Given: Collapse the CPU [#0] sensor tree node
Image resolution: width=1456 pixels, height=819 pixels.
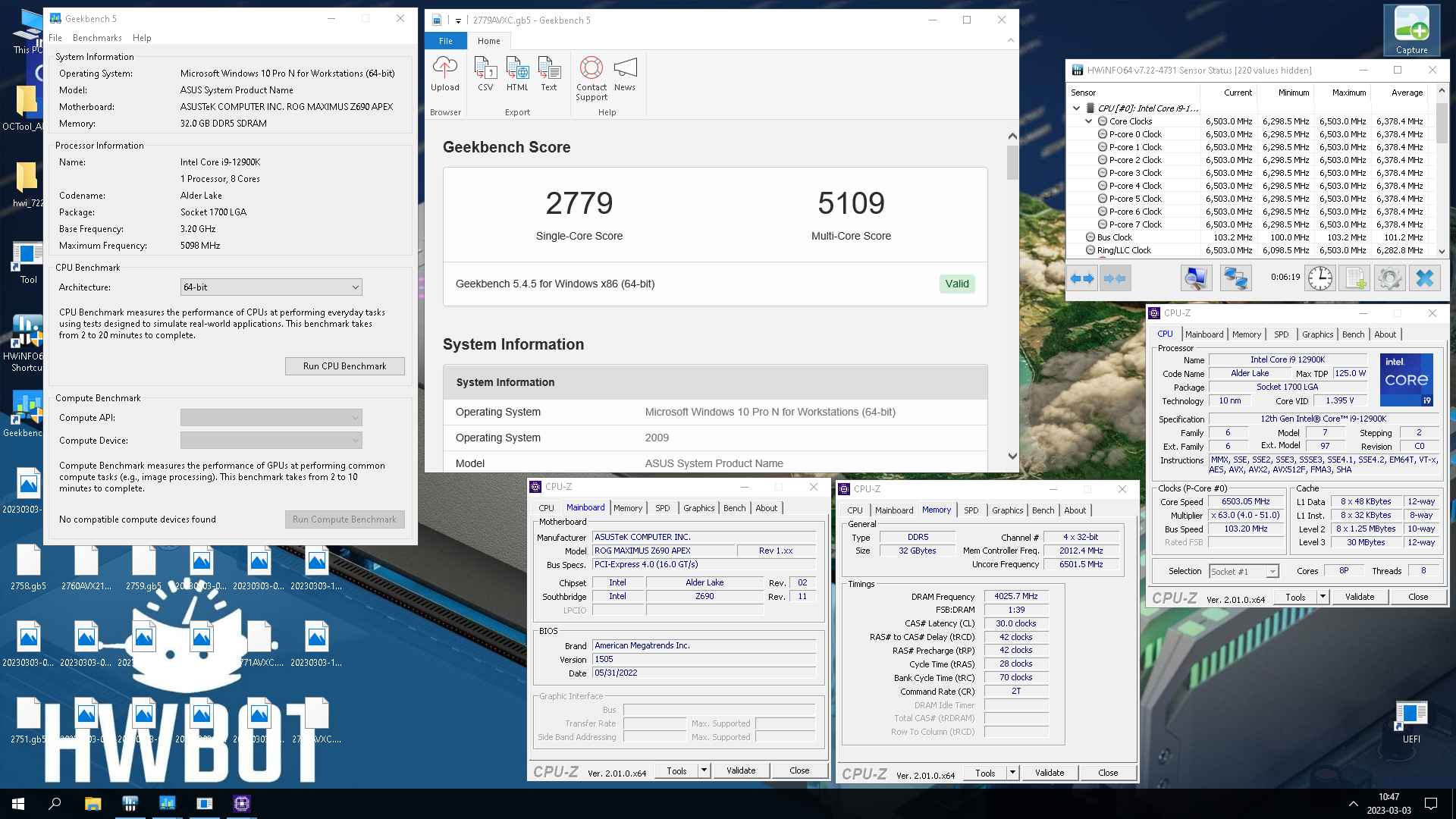Looking at the screenshot, I should tap(1076, 108).
